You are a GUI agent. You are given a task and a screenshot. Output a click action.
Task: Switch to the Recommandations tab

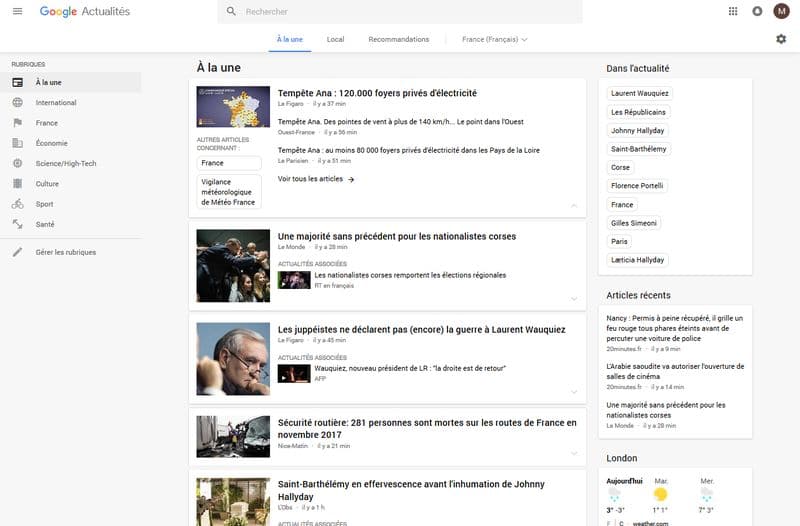click(398, 39)
